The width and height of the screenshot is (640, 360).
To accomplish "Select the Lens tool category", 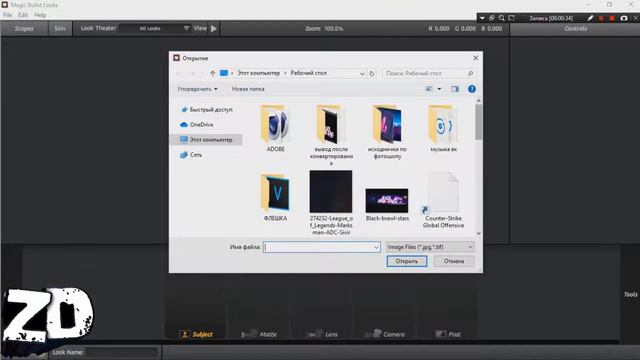I will click(x=323, y=334).
